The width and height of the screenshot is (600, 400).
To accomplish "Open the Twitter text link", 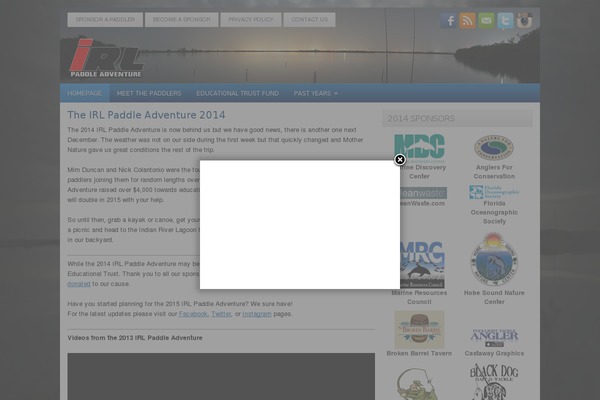I will pos(221,313).
